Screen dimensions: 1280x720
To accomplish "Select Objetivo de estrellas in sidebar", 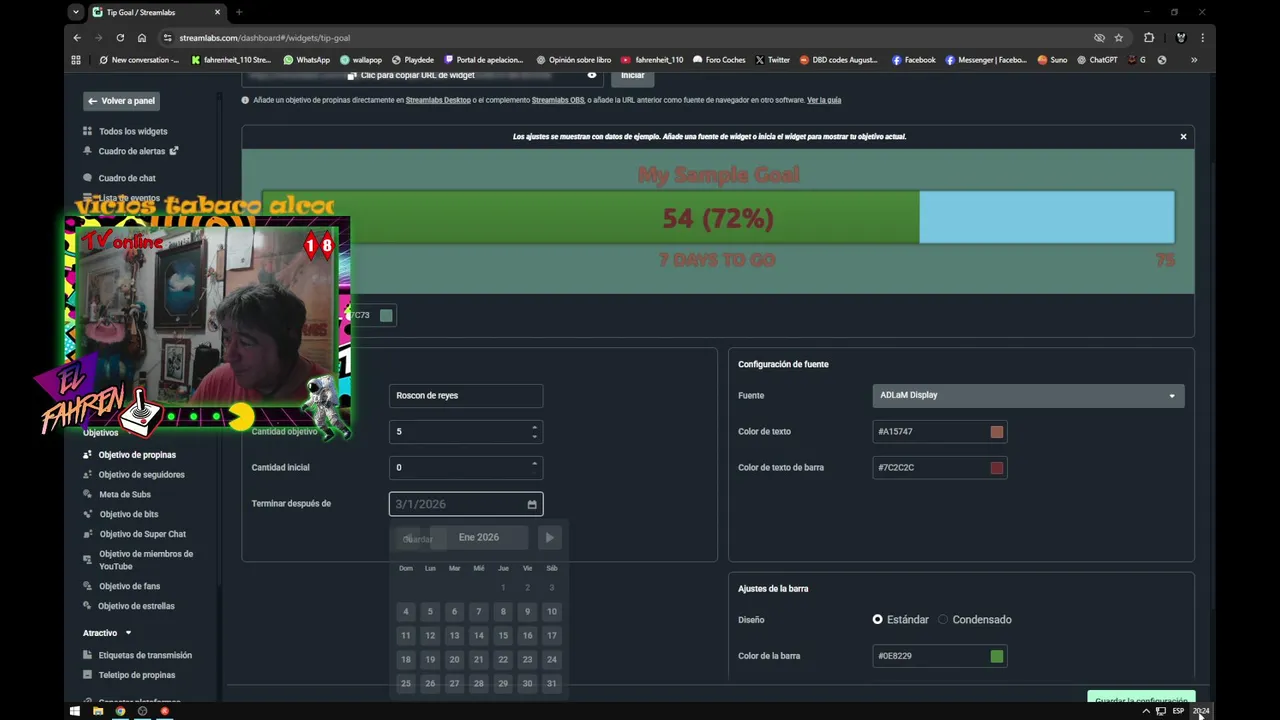I will [x=136, y=606].
